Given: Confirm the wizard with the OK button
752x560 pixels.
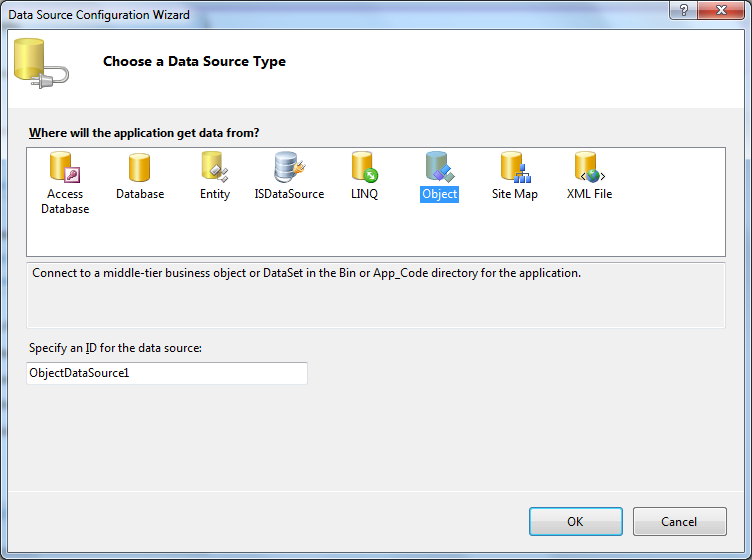Looking at the screenshot, I should point(575,521).
